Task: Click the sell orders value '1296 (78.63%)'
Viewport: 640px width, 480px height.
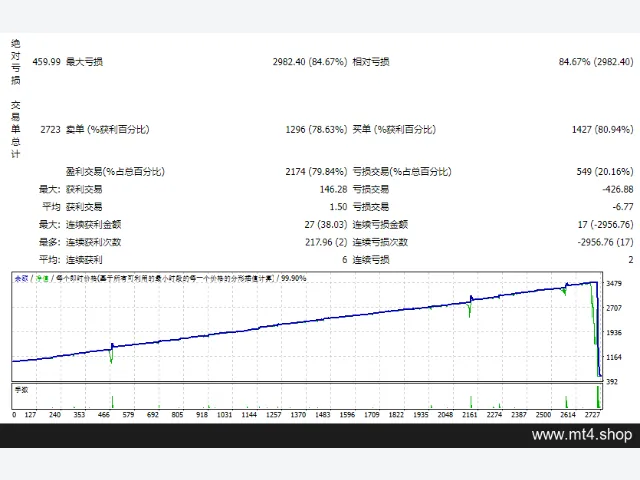Action: pyautogui.click(x=316, y=129)
